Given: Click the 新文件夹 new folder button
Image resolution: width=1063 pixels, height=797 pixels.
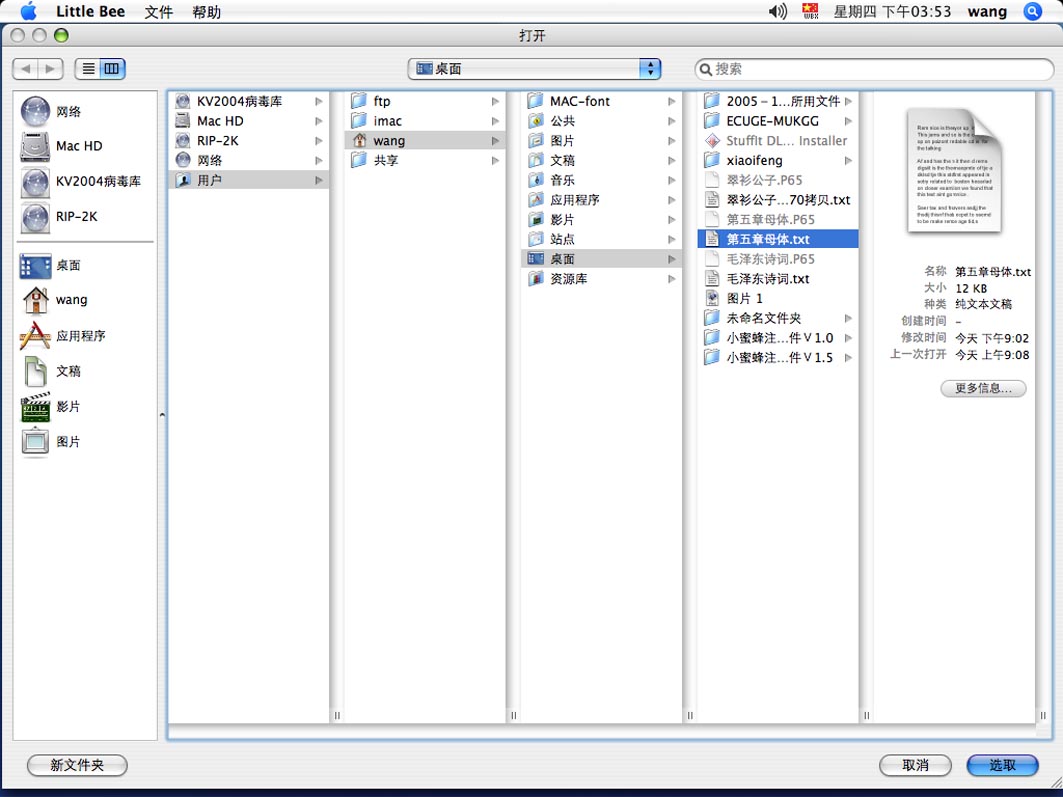Looking at the screenshot, I should (x=77, y=765).
